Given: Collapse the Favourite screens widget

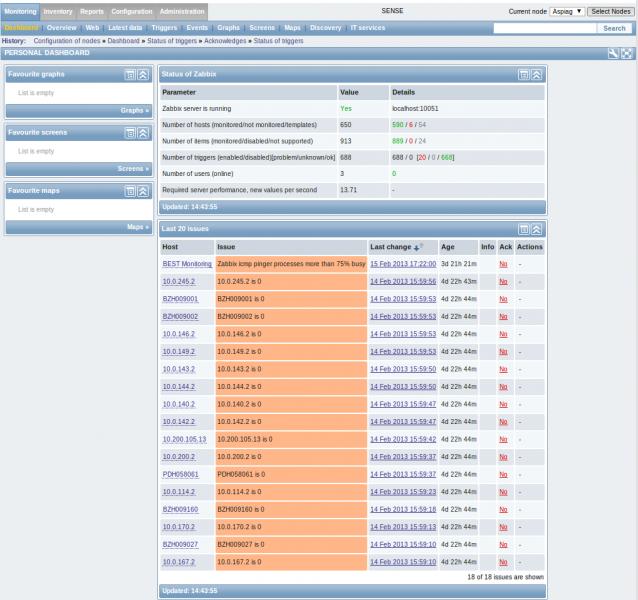Looking at the screenshot, I should pyautogui.click(x=143, y=131).
